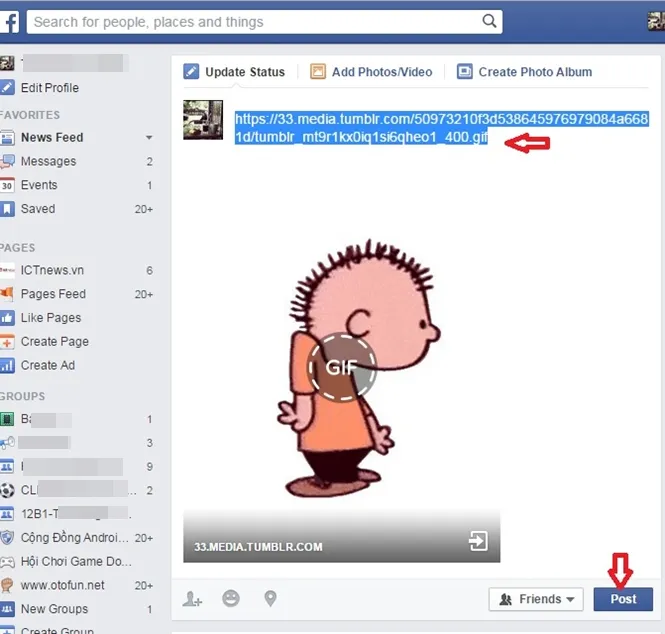Viewport: 665px width, 634px height.
Task: Click the Facebook logo icon
Action: pyautogui.click(x=9, y=22)
